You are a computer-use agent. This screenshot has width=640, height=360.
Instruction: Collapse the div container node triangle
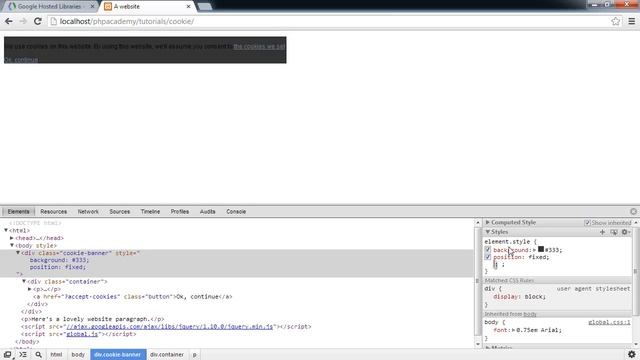(x=24, y=281)
